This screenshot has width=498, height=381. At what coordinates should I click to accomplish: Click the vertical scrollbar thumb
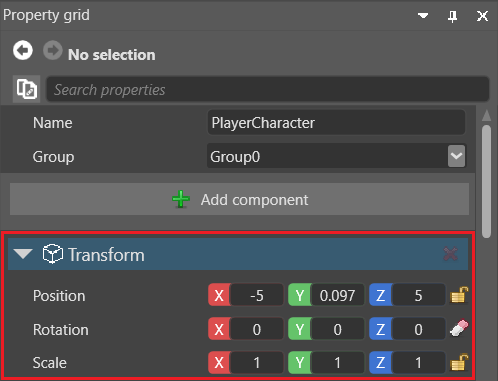click(486, 182)
